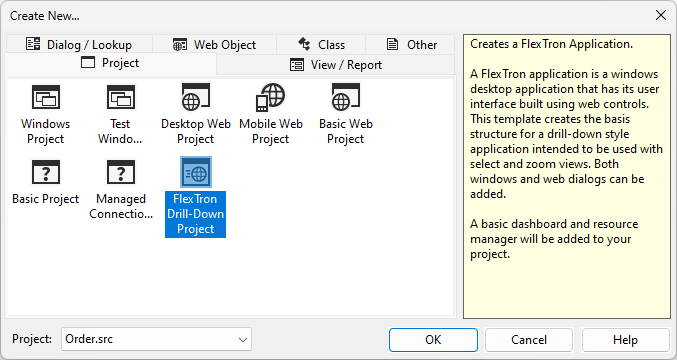677x360 pixels.
Task: Select the Project tab
Action: coord(111,63)
